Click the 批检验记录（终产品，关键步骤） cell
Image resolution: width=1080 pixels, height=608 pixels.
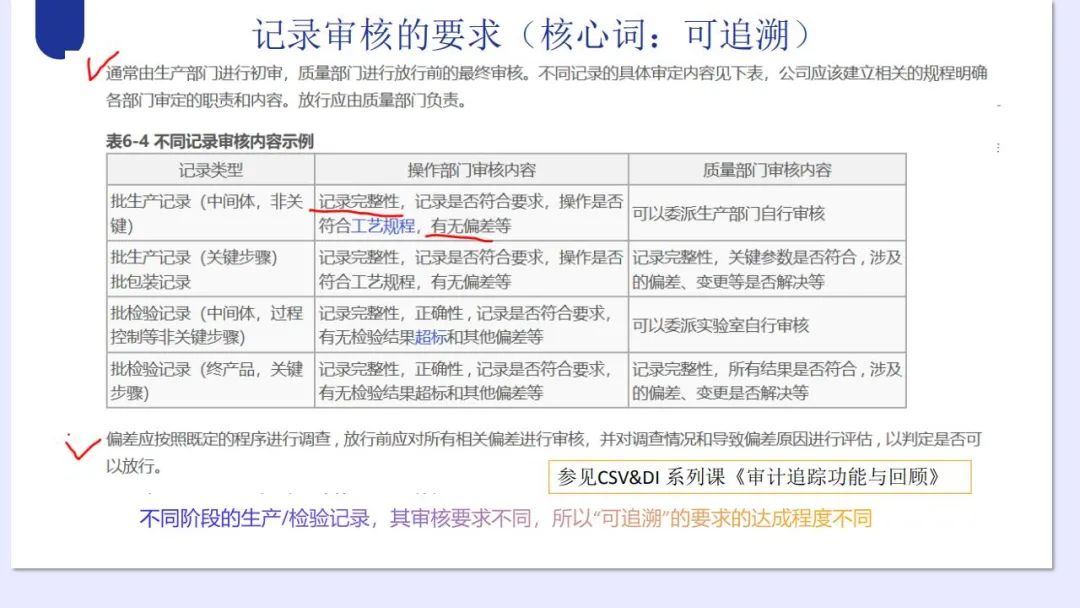pos(207,381)
